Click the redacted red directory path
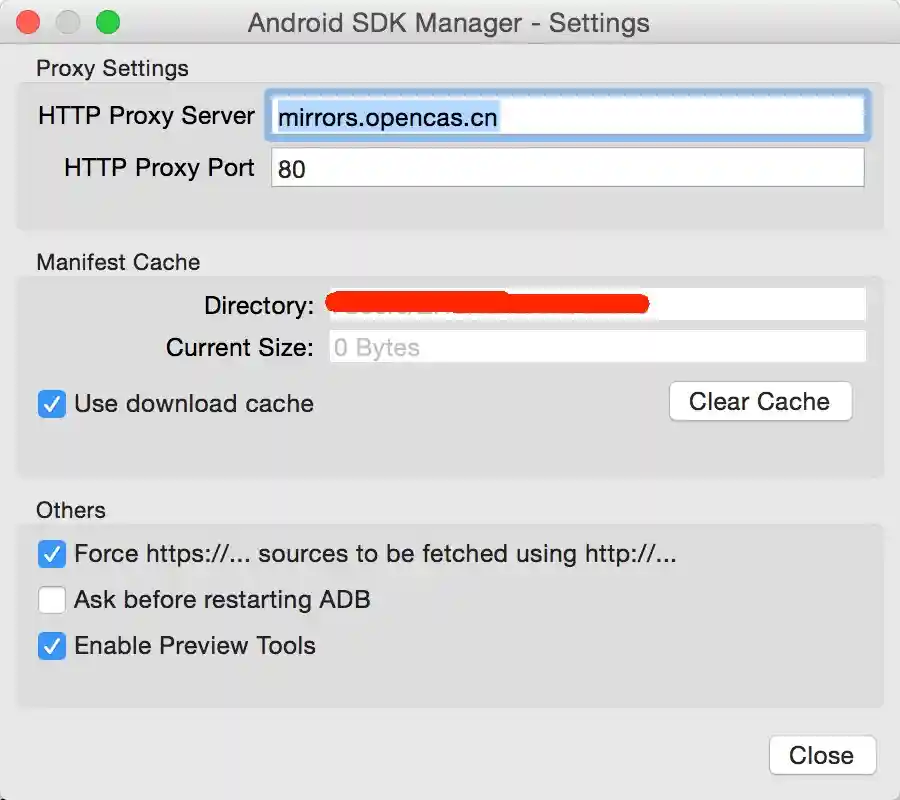The image size is (900, 800). click(x=487, y=303)
